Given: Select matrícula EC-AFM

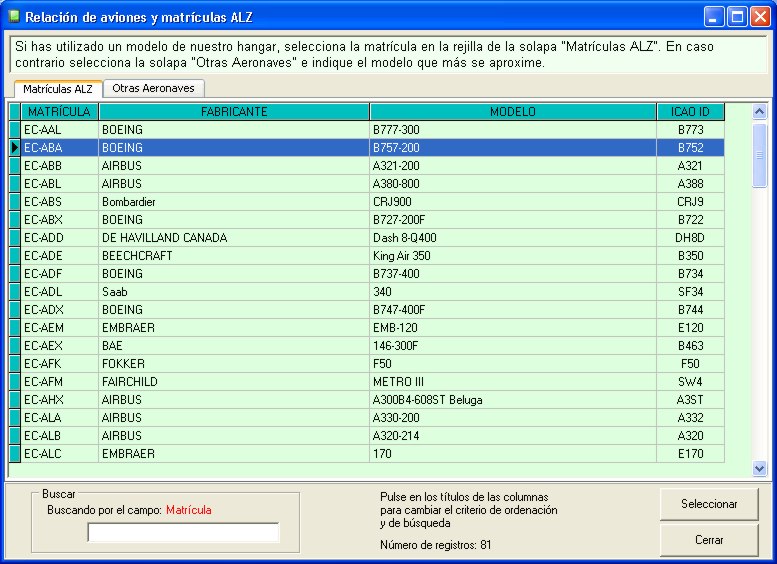Looking at the screenshot, I should pos(59,382).
